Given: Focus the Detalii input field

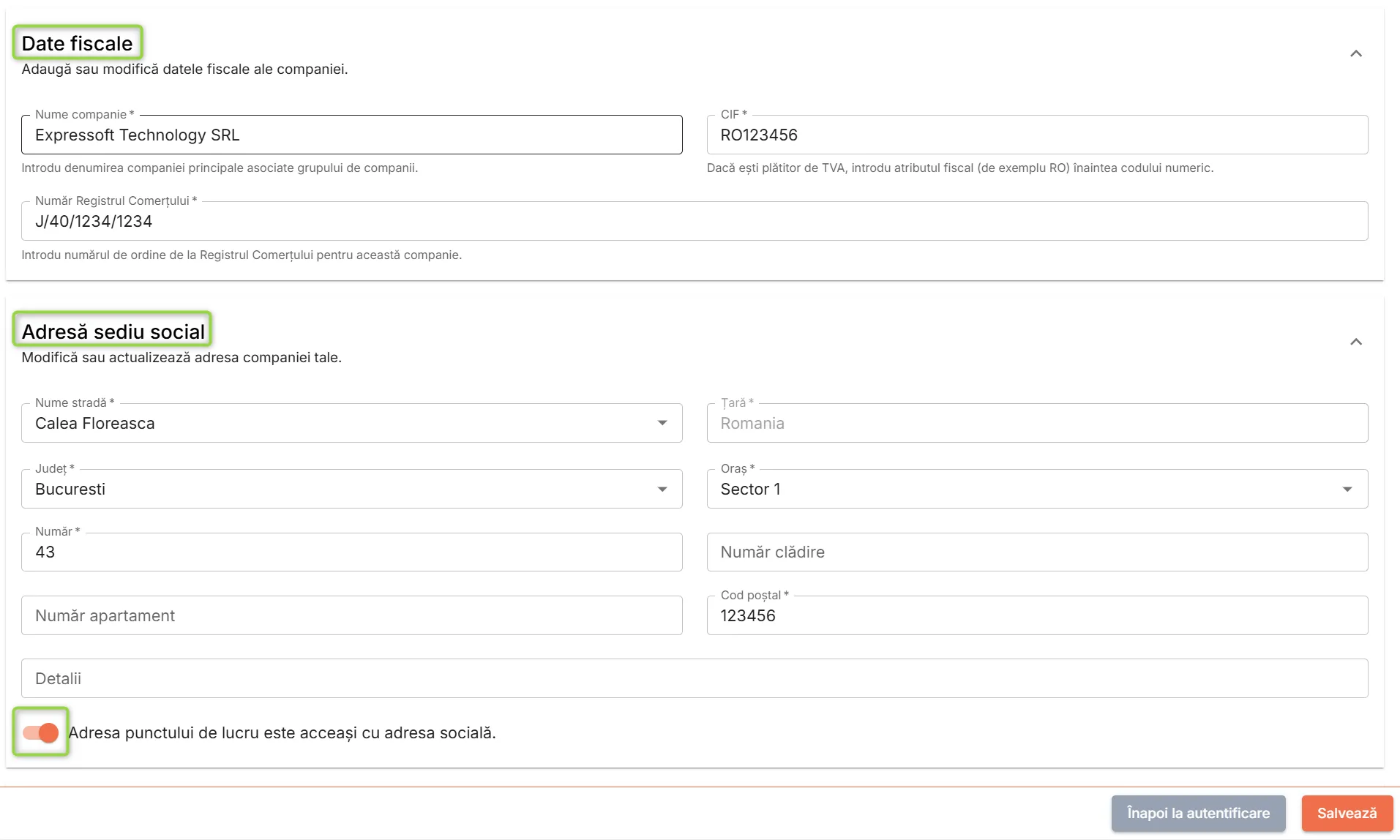Looking at the screenshot, I should [x=695, y=678].
